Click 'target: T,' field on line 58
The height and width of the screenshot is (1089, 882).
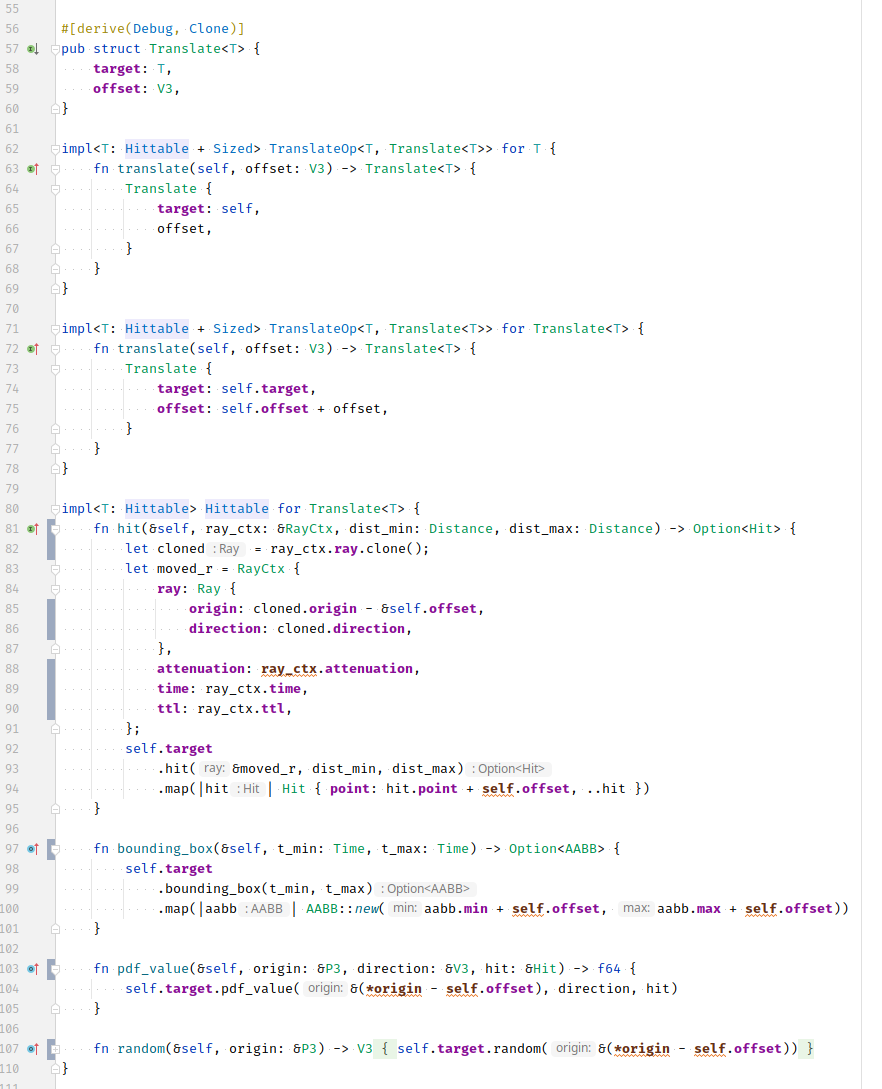tap(132, 69)
